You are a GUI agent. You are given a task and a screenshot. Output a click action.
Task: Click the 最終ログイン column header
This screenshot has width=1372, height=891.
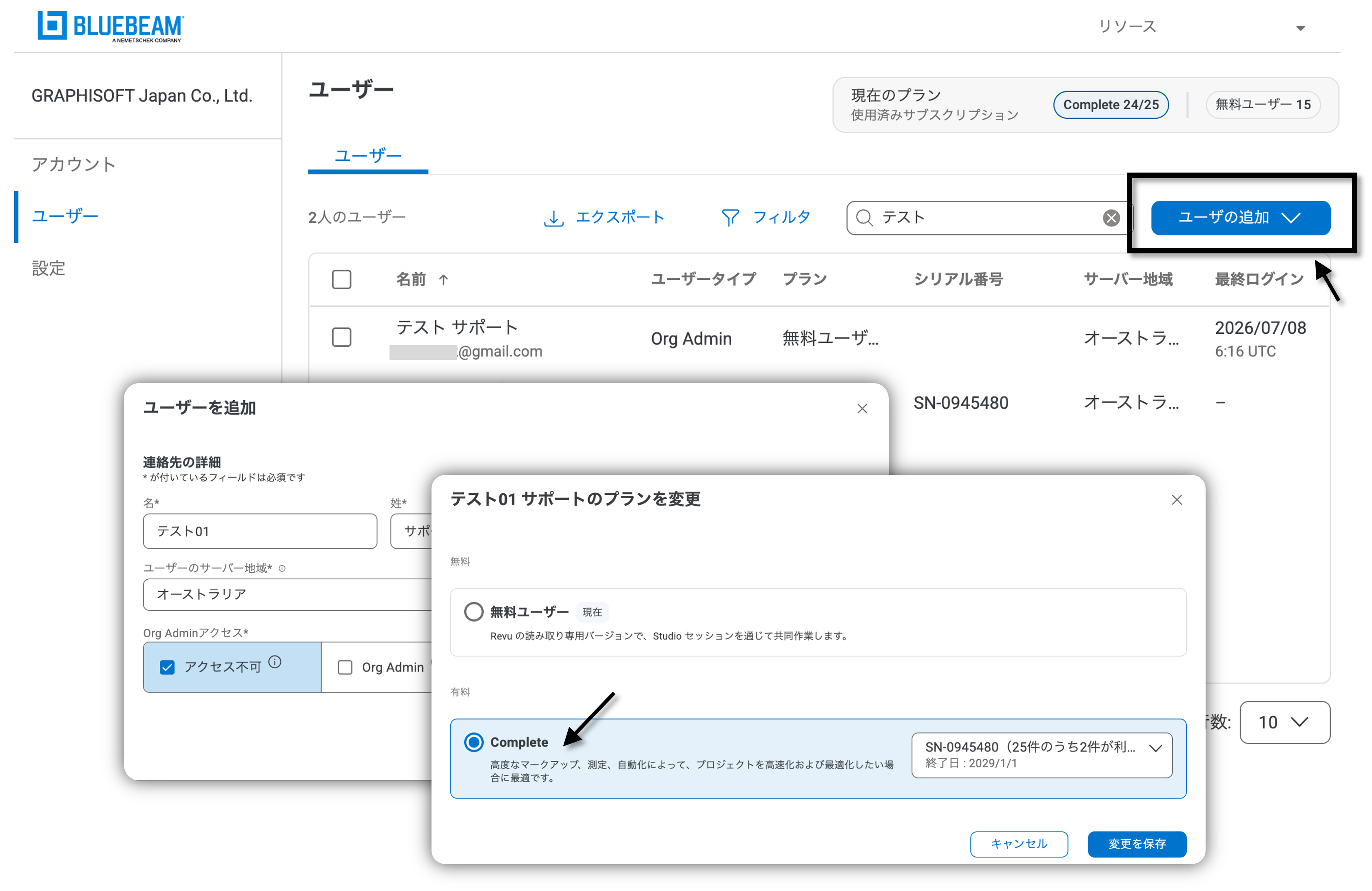coord(1259,280)
